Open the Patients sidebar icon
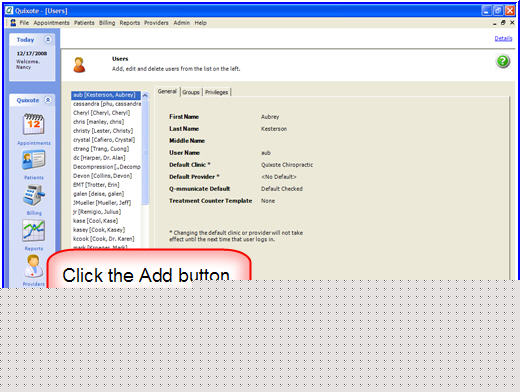This screenshot has height=392, width=520. [33, 160]
